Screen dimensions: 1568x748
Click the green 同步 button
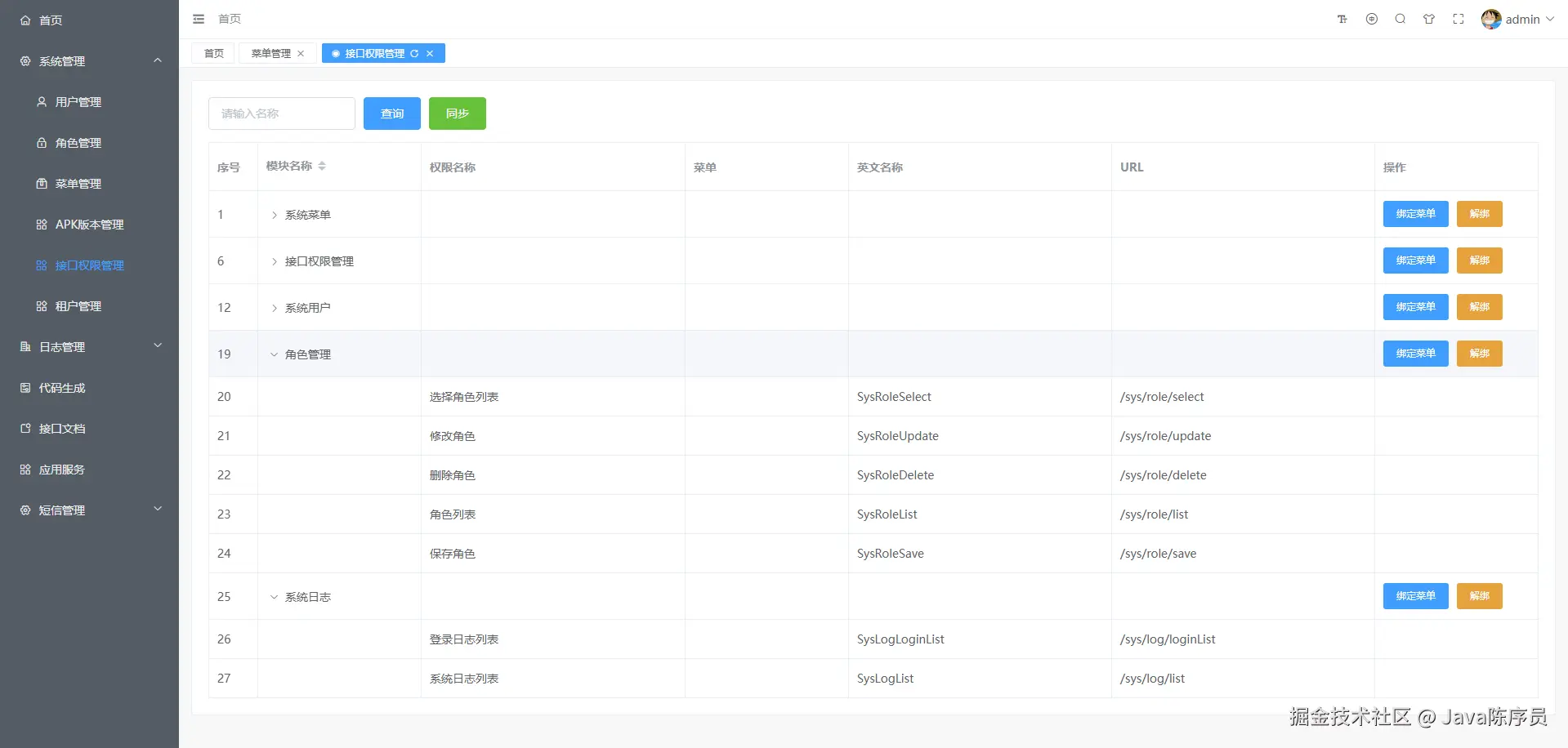point(458,114)
